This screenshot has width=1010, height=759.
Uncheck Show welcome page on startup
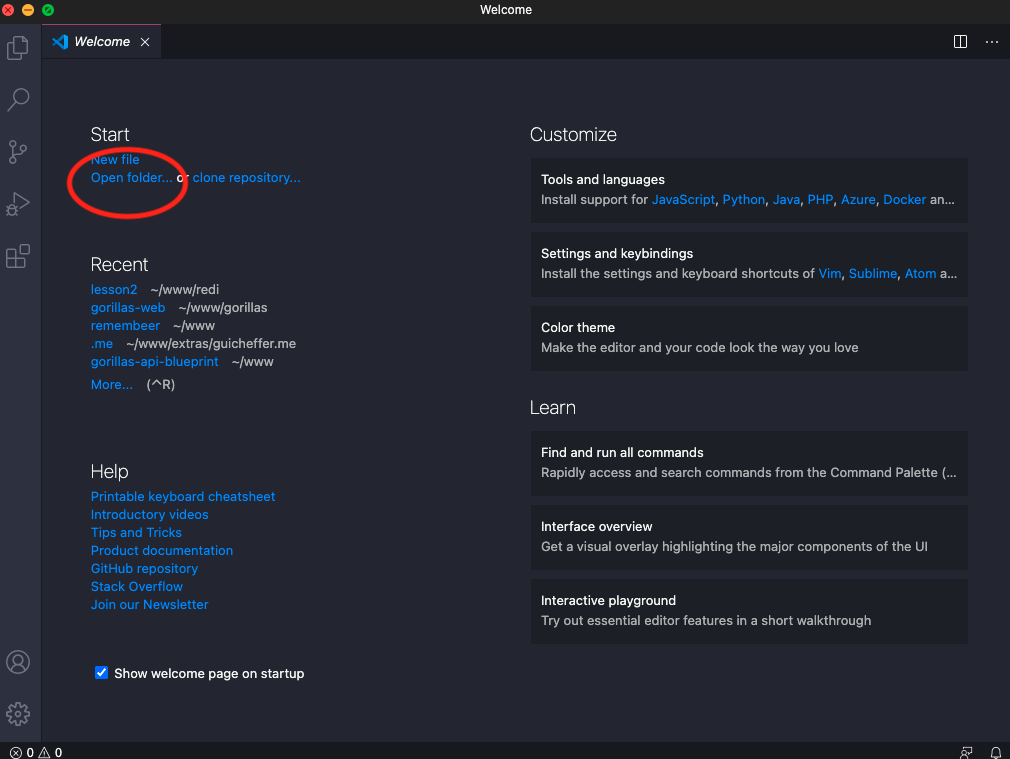101,673
